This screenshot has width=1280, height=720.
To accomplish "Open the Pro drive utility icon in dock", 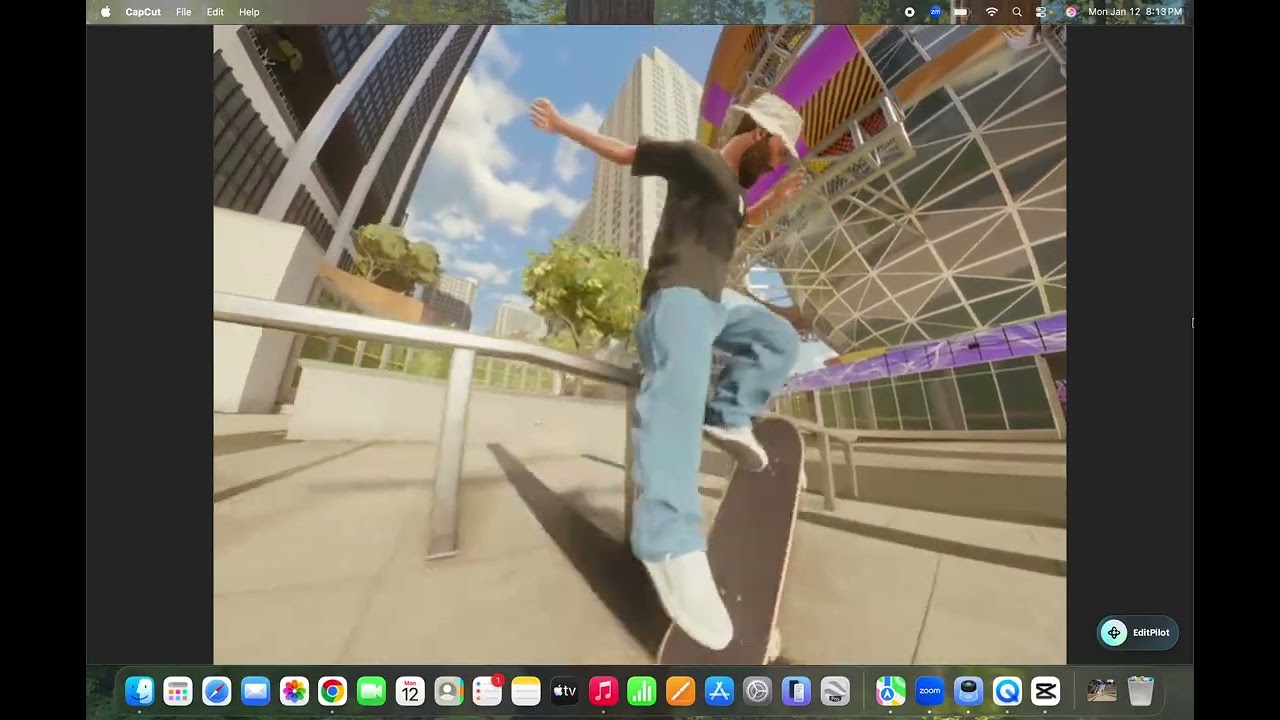I will [x=835, y=691].
